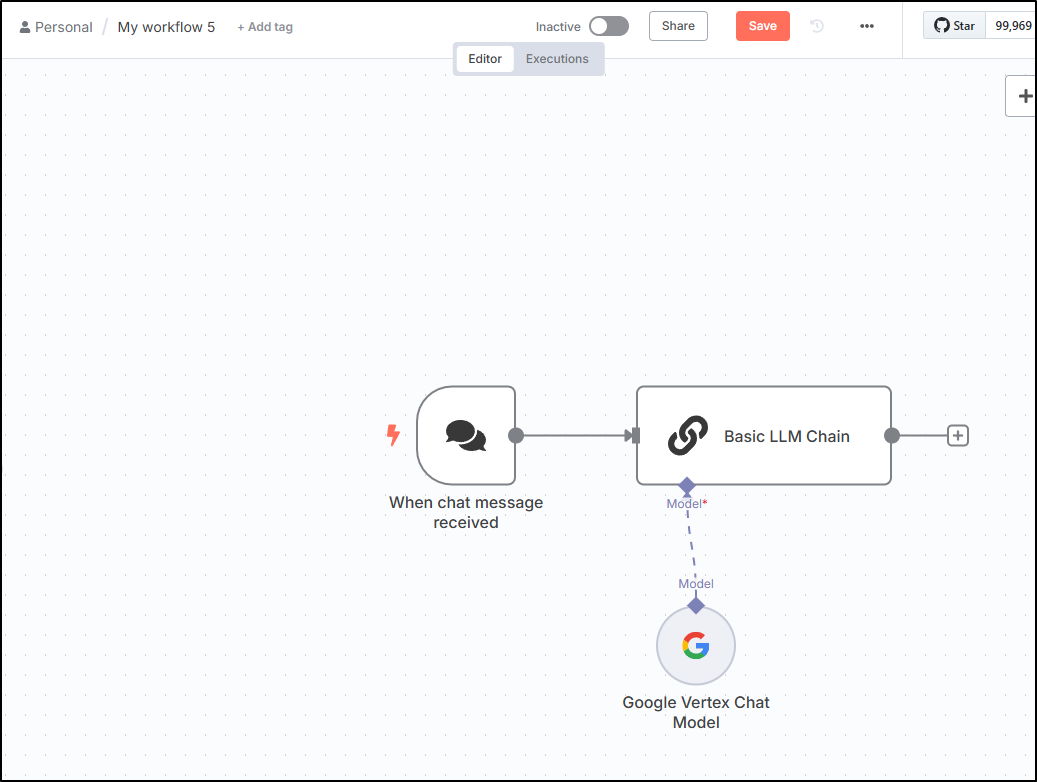Image resolution: width=1037 pixels, height=782 pixels.
Task: Click the orange trigger lightning bolt icon
Action: coord(393,435)
